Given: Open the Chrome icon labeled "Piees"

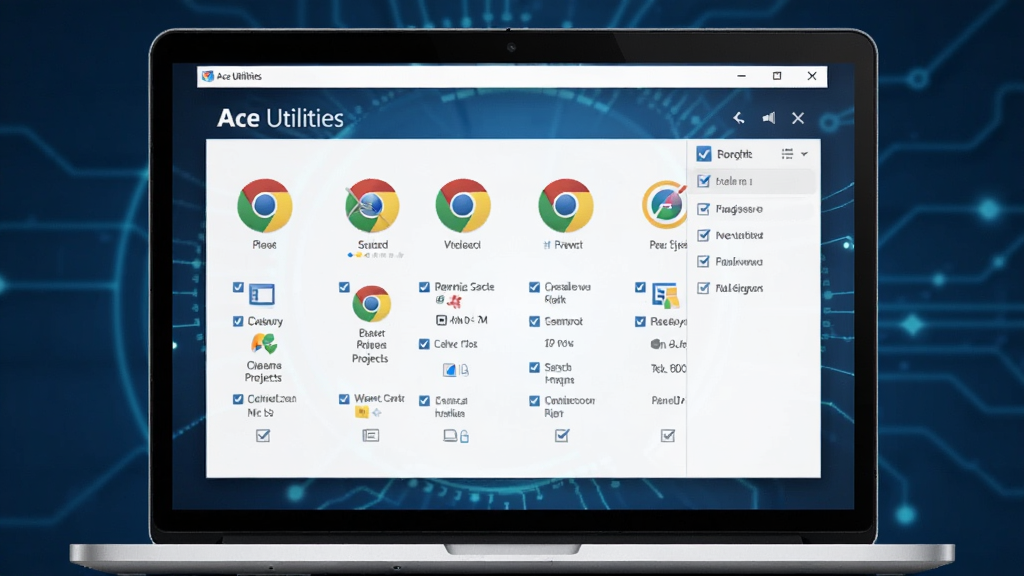Looking at the screenshot, I should pyautogui.click(x=264, y=206).
